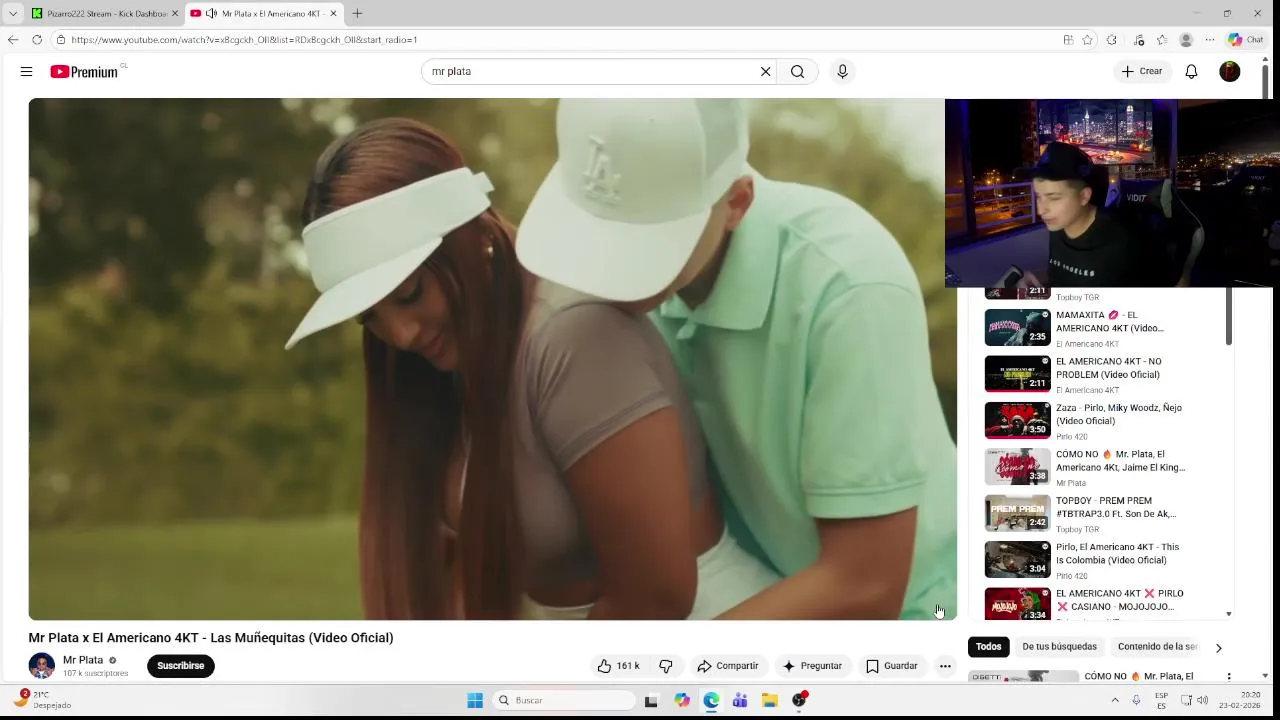Image resolution: width=1280 pixels, height=720 pixels.
Task: Open Copilot Chat sidebar
Action: (x=1246, y=40)
